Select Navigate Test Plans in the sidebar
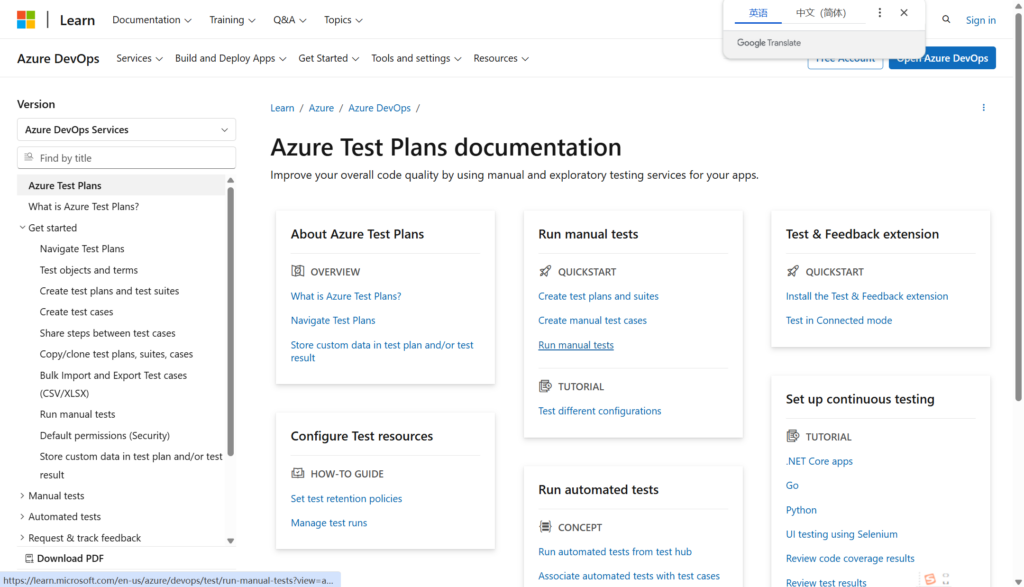The image size is (1024, 587). 82,249
